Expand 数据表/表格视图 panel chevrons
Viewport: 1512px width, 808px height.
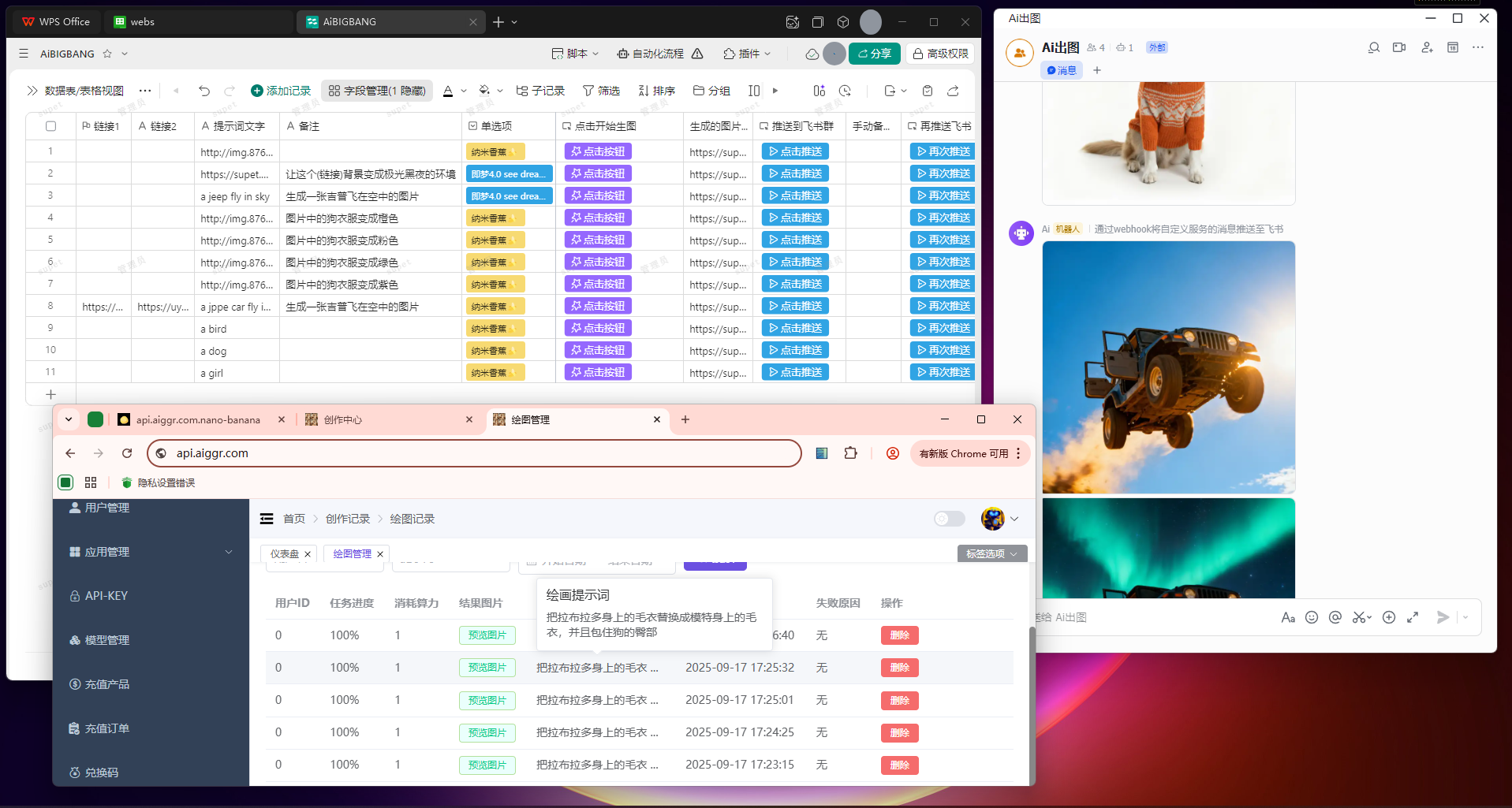point(32,91)
